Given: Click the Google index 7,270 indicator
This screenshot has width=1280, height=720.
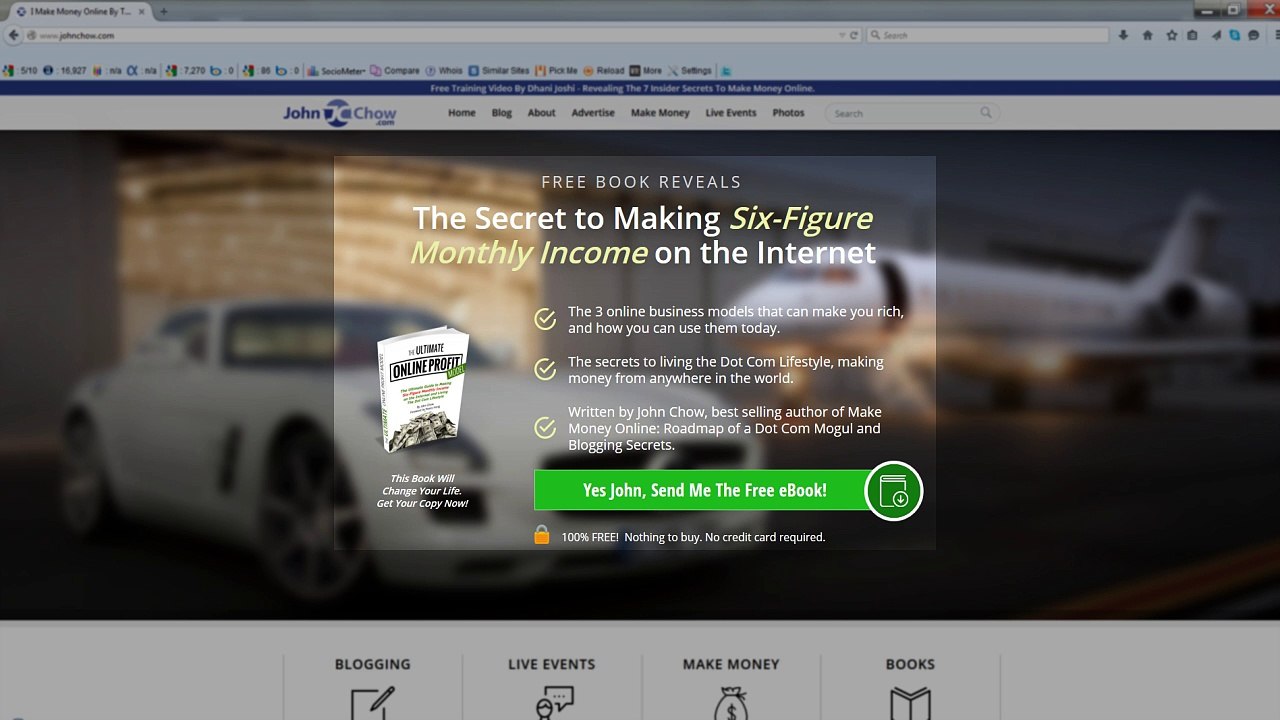Looking at the screenshot, I should coord(187,71).
